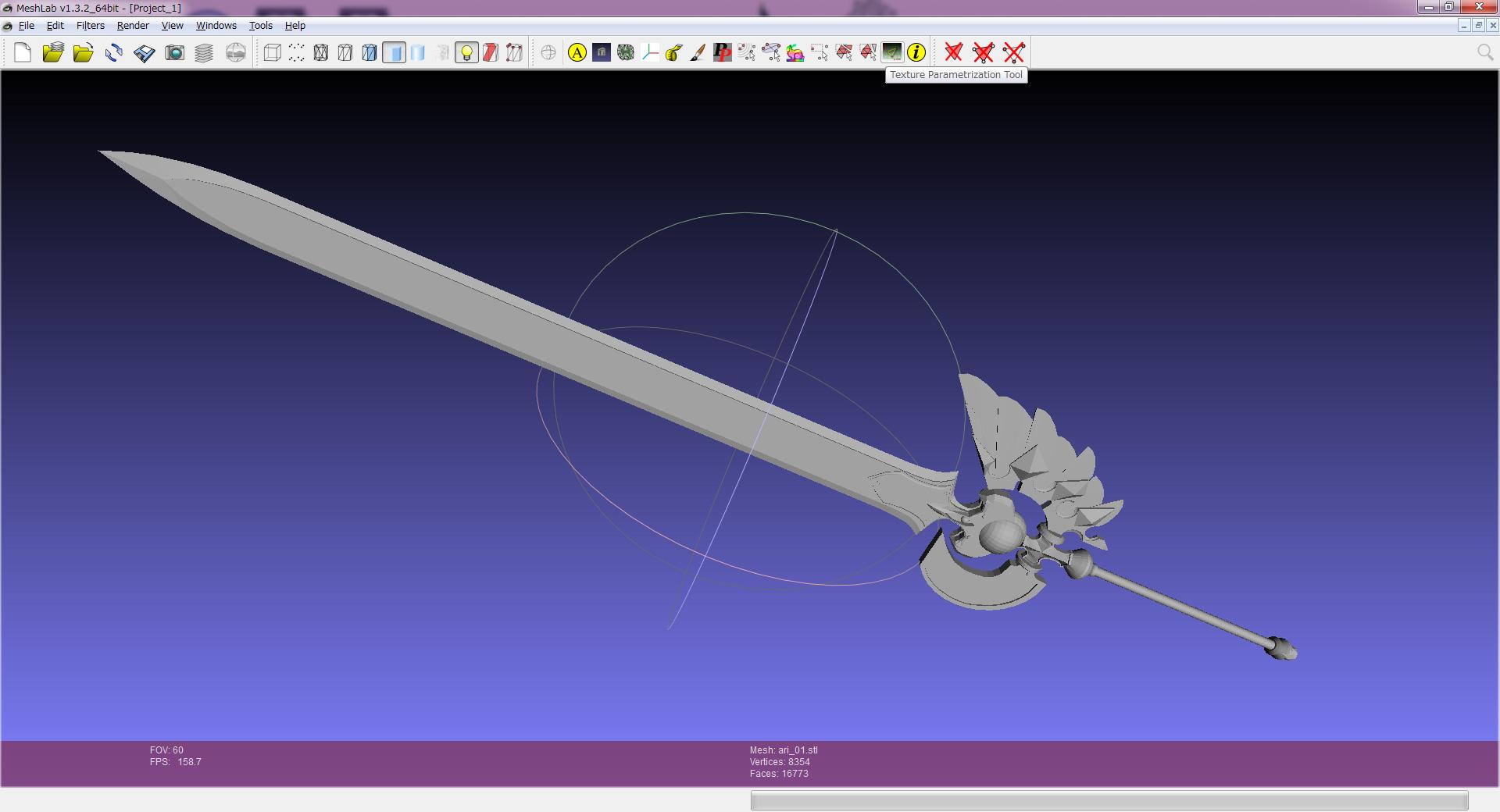Select the manipulators axis tool
The height and width of the screenshot is (812, 1500).
point(650,52)
